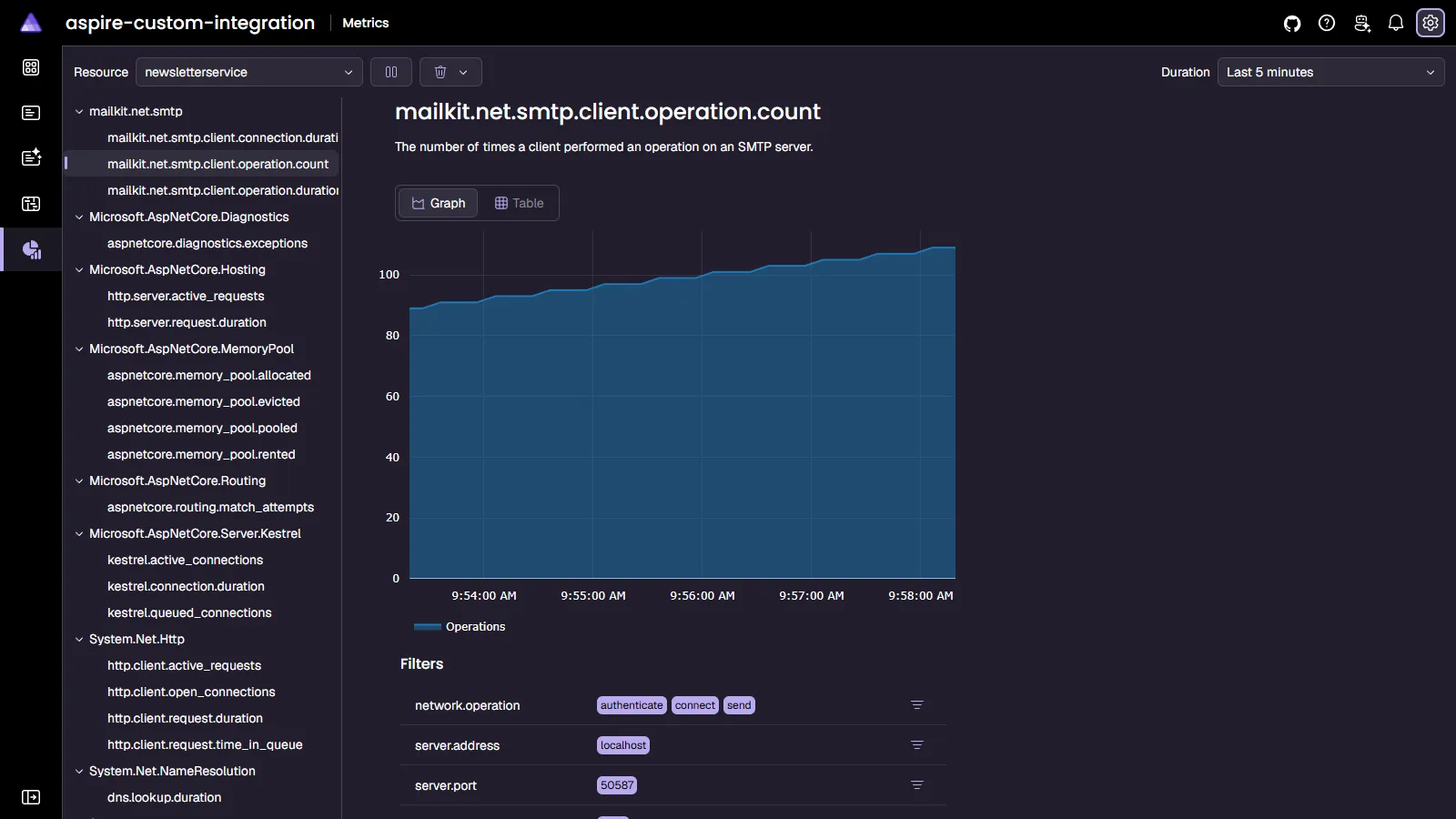
Task: Select aspnetcore.memory_pool.rented metric
Action: click(x=201, y=454)
